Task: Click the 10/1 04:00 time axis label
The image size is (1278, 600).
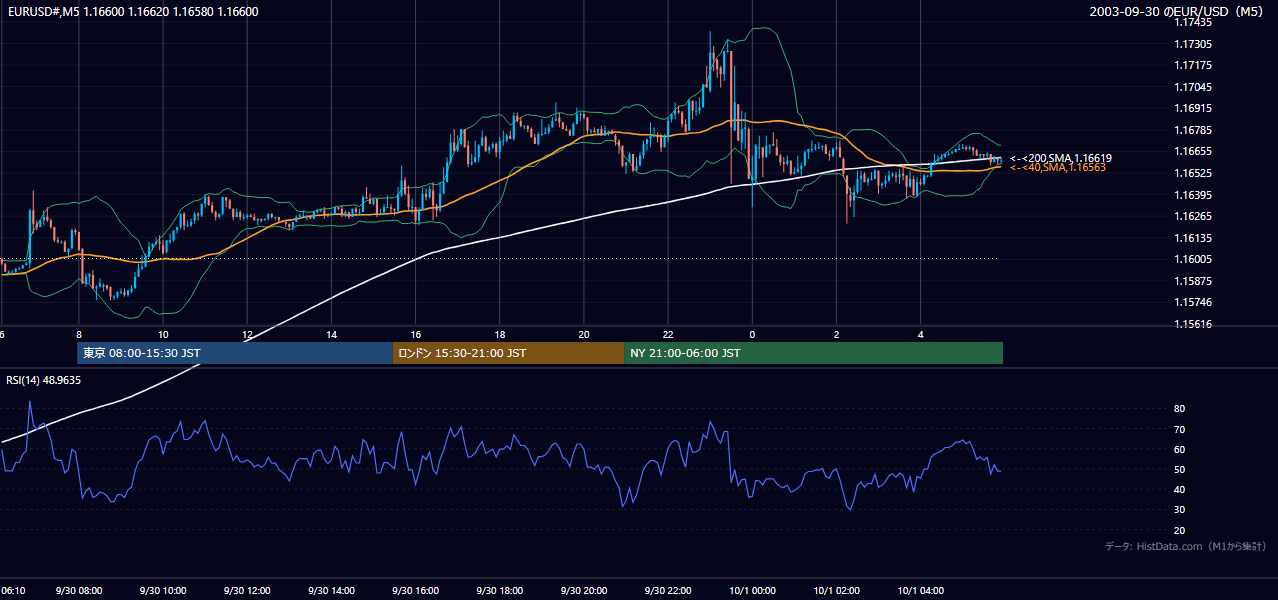Action: [919, 591]
